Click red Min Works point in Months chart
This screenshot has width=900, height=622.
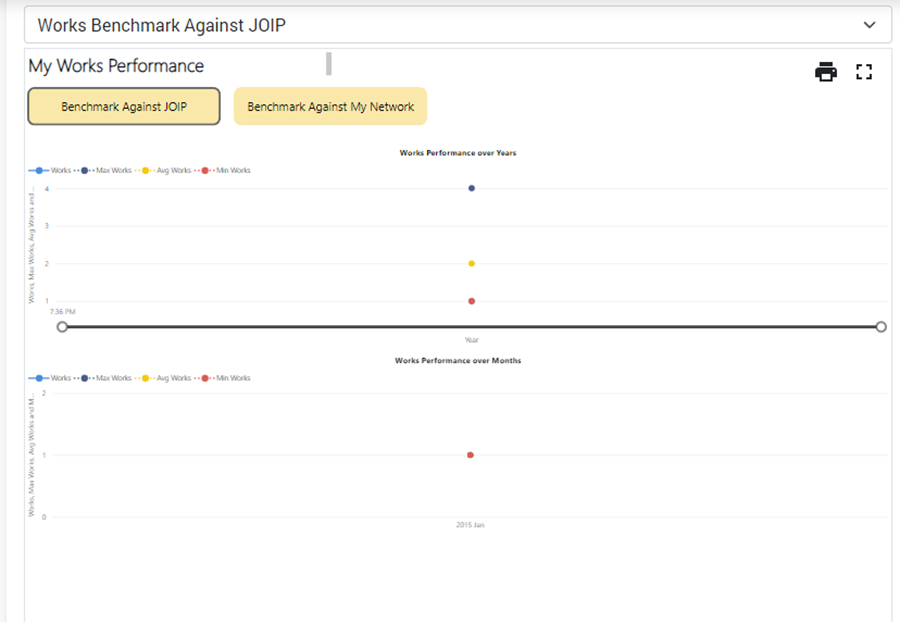471,455
